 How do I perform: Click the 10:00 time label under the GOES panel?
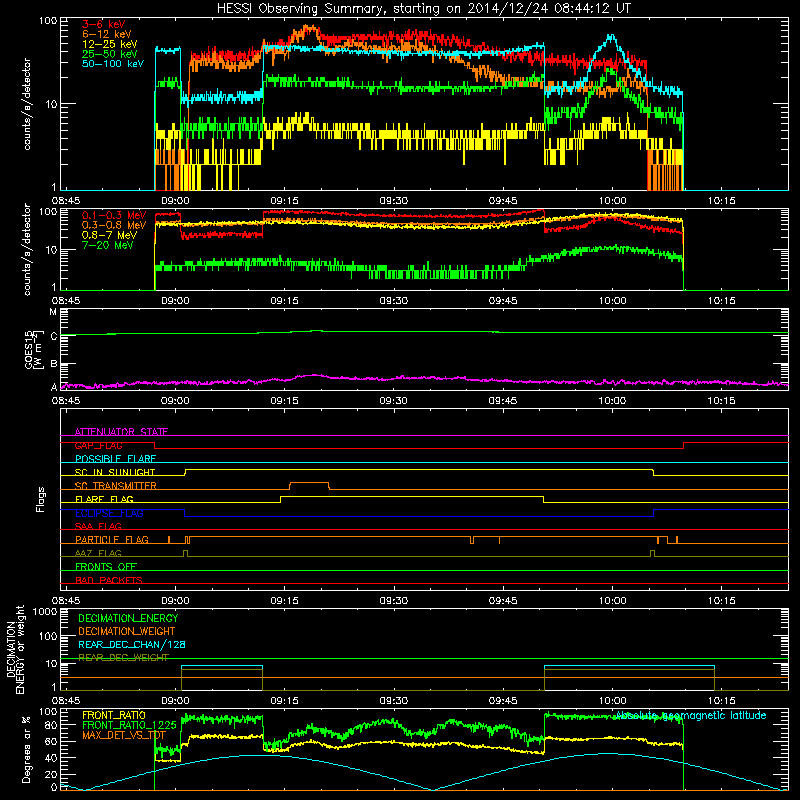coord(612,400)
